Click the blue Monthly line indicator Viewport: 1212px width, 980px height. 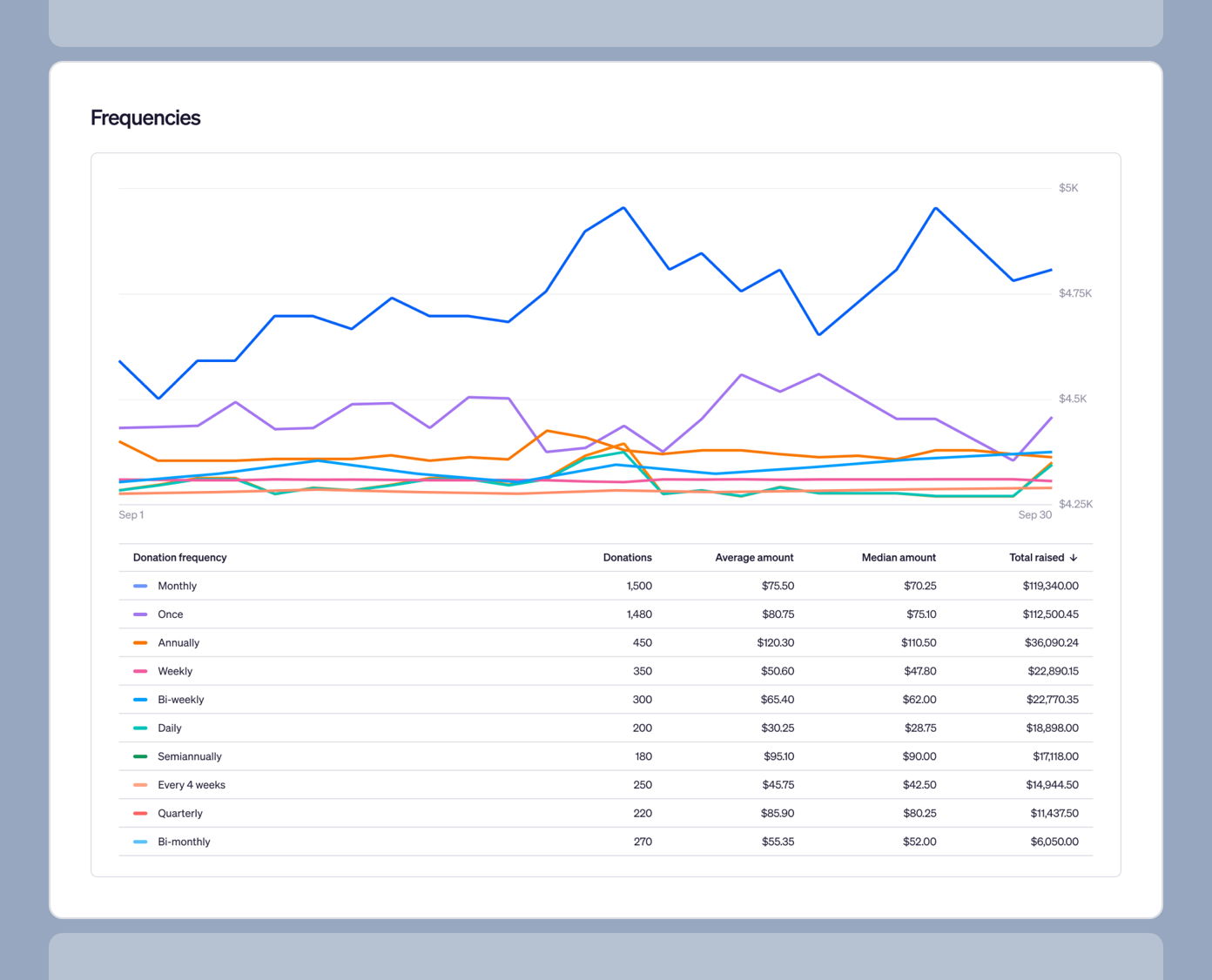(x=141, y=586)
